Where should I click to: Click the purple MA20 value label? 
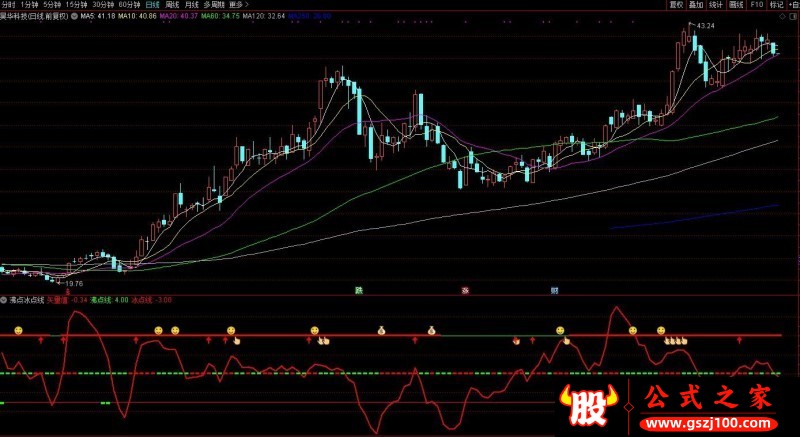pos(179,16)
